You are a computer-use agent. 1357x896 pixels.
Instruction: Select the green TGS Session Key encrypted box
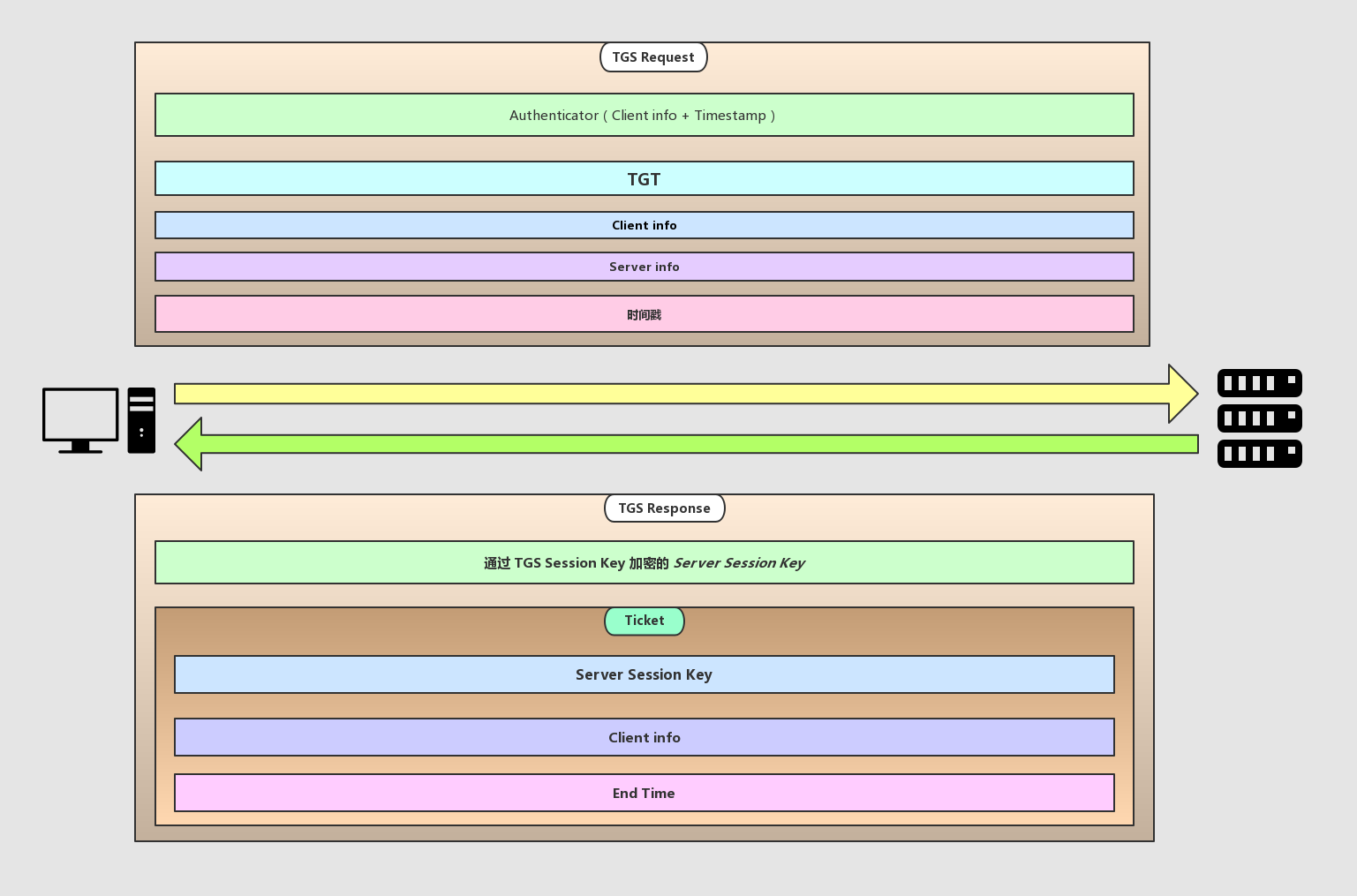tap(644, 563)
